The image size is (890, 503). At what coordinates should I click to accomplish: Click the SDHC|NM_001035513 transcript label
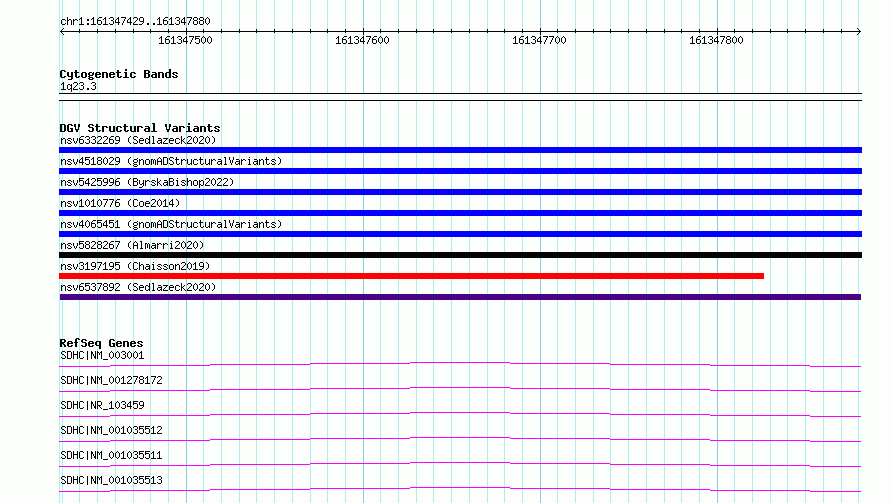(x=111, y=480)
